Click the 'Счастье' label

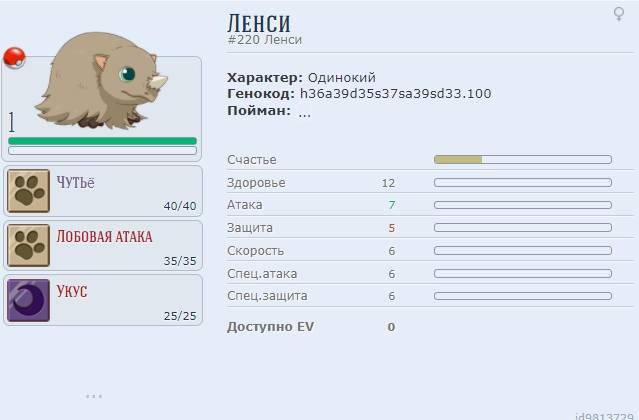(x=252, y=160)
